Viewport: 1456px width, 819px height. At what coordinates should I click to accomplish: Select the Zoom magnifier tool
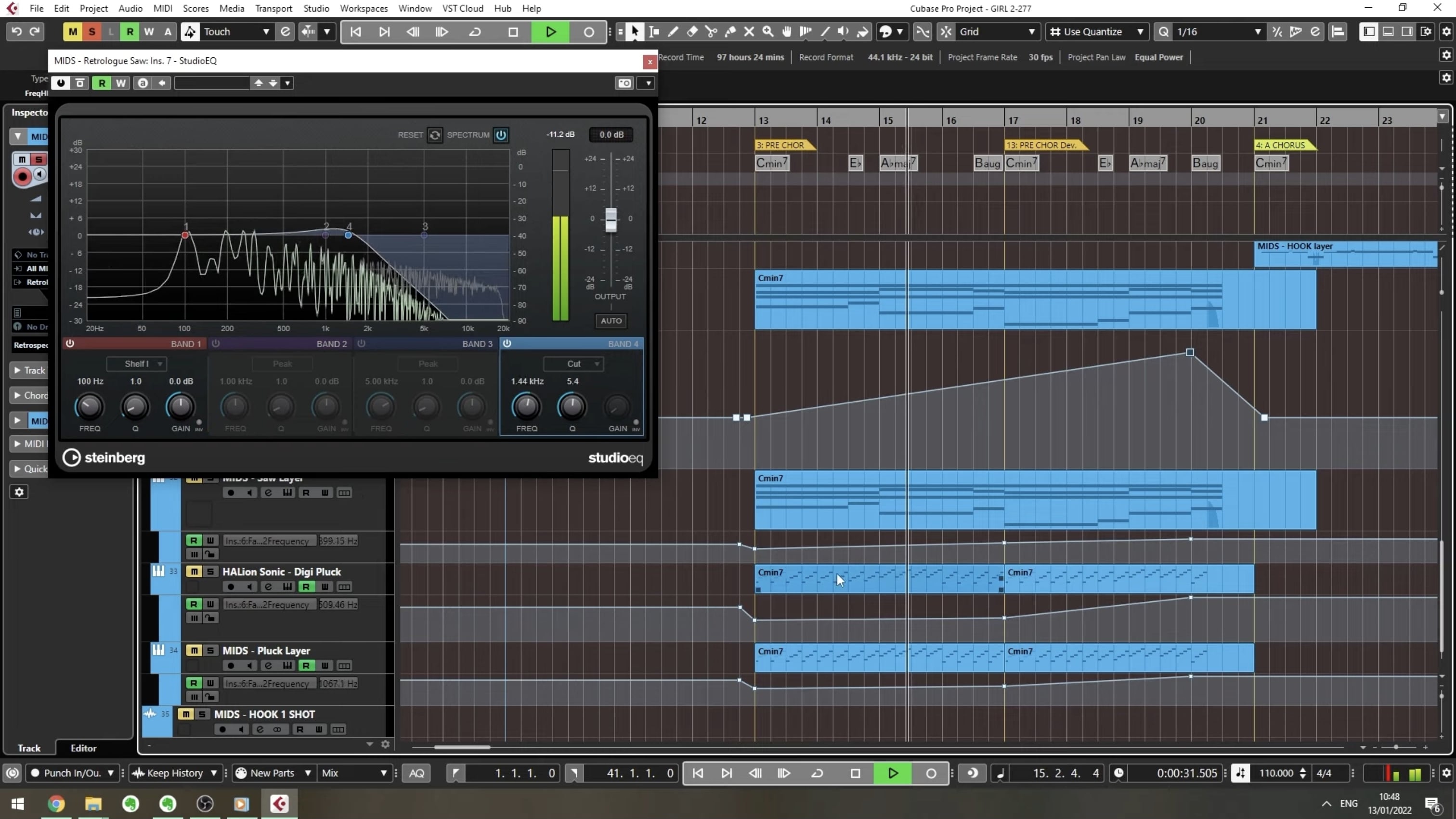click(767, 32)
